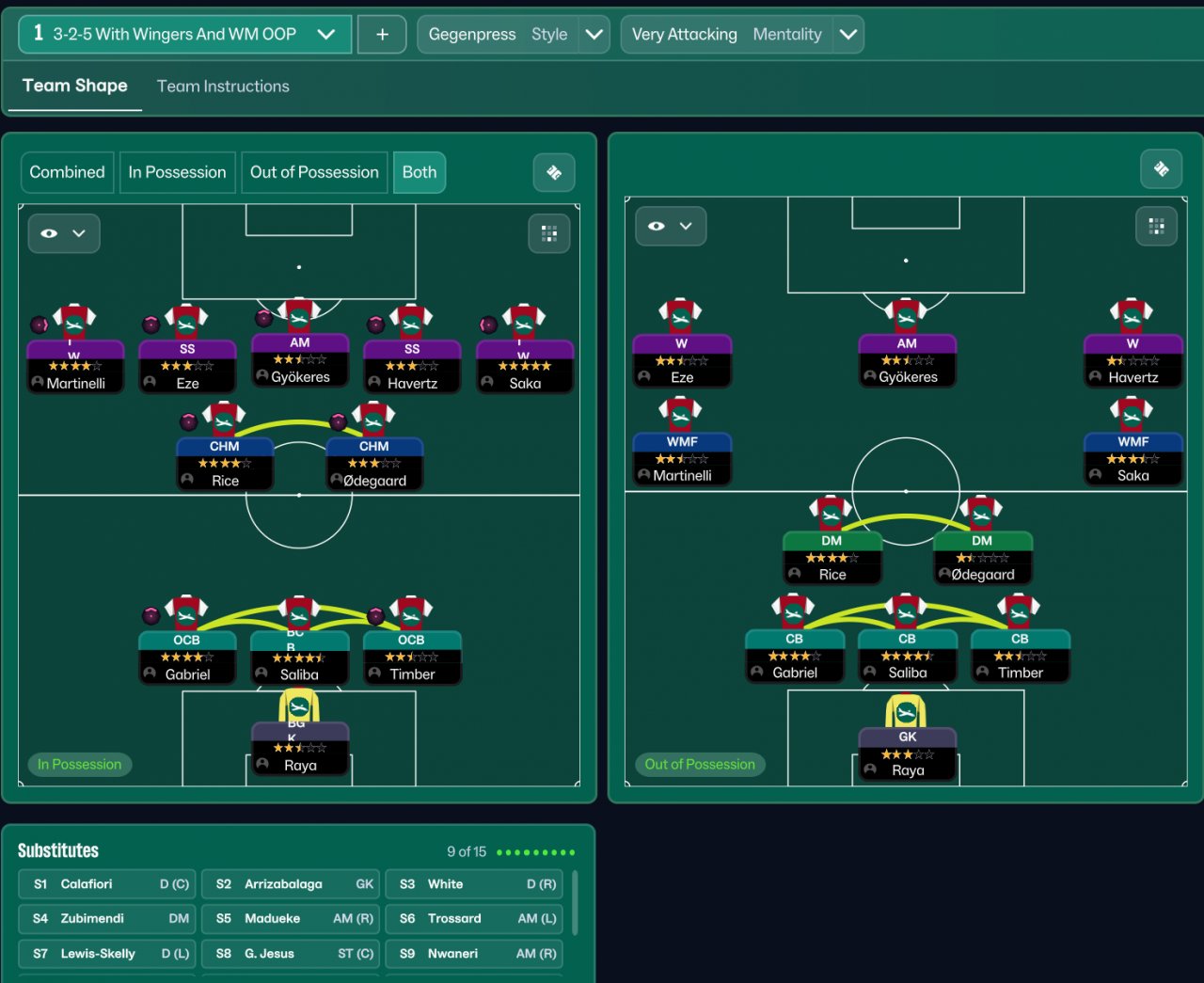Viewport: 1204px width, 983px height.
Task: Click the purple role badge beside Timber's OCB shirt
Action: 376,616
